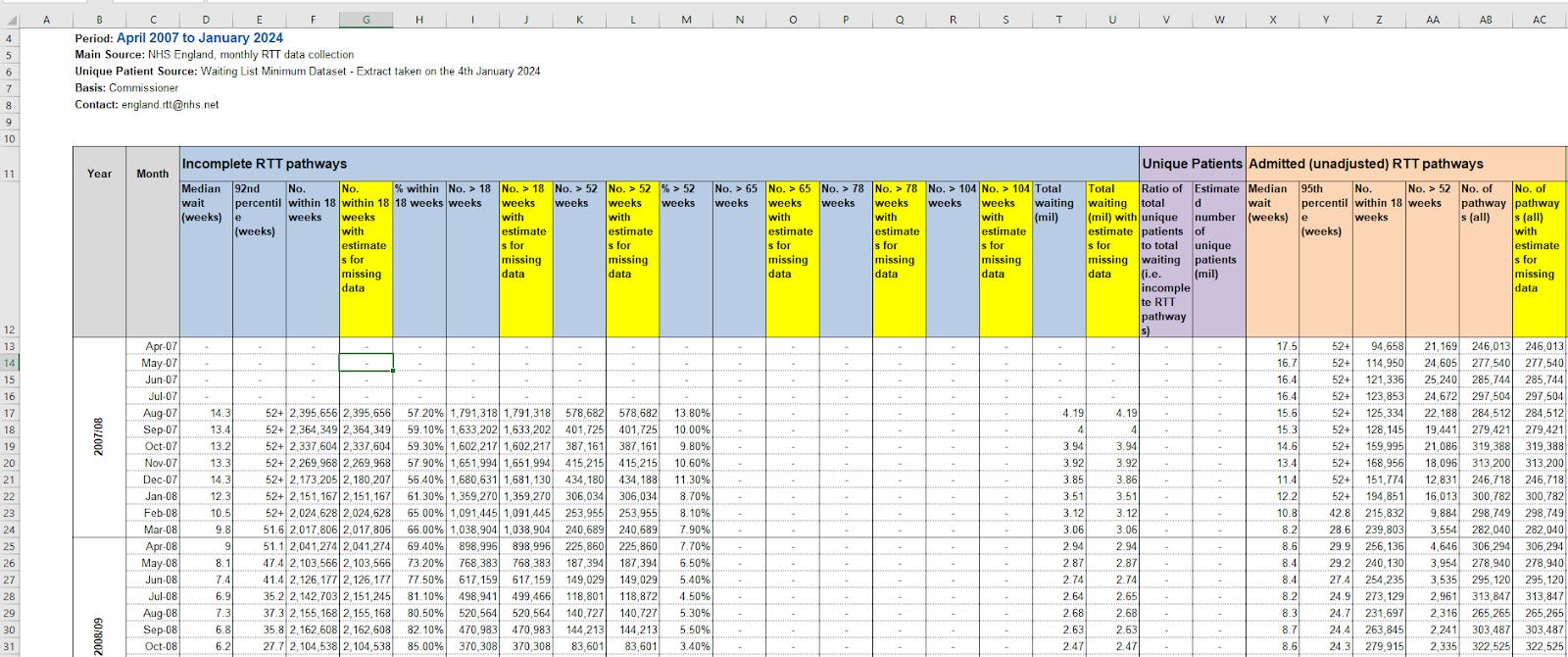This screenshot has height=657, width=1568.
Task: Click the '57.20%' cell
Action: 418,413
